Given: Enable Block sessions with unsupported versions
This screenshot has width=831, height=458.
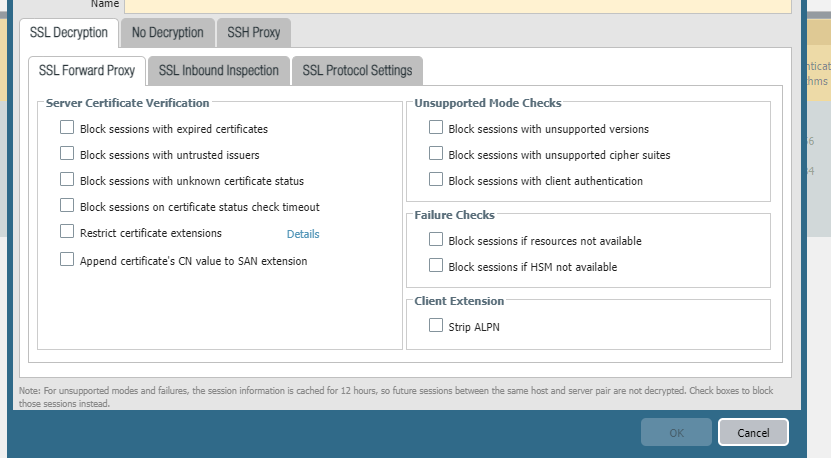Looking at the screenshot, I should point(436,128).
